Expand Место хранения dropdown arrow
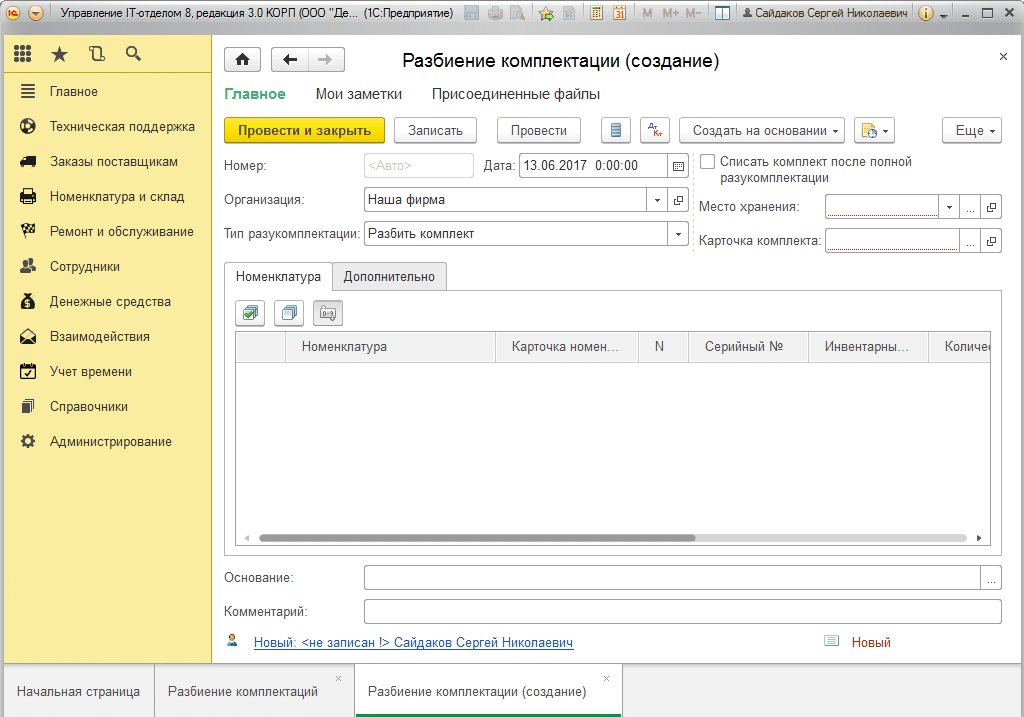Screen dimensions: 1024x717 tap(949, 208)
